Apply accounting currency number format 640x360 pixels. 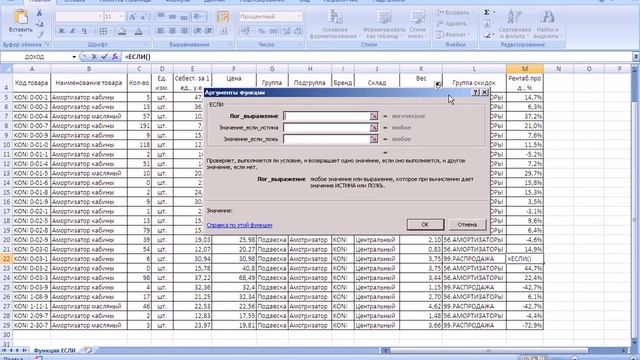click(x=246, y=31)
